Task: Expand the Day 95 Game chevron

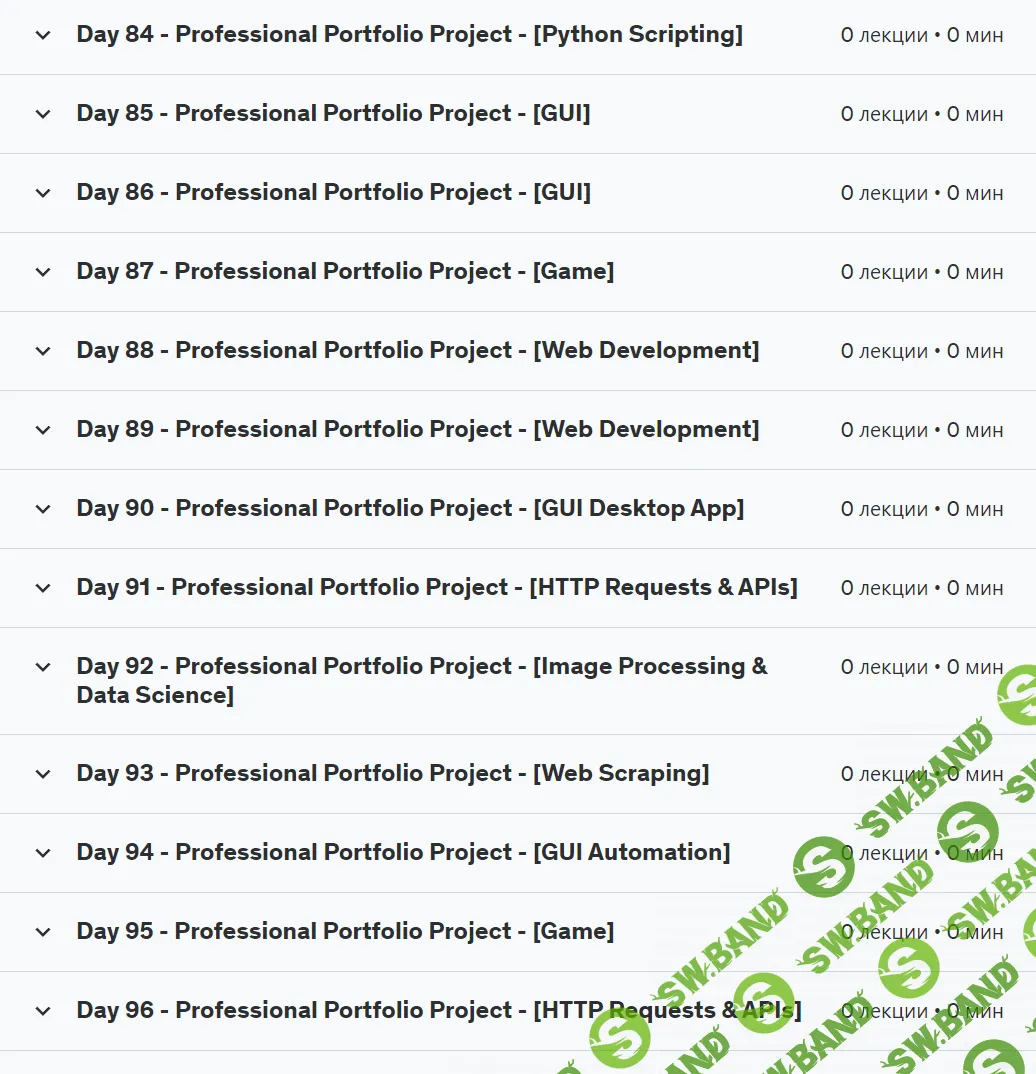Action: [x=42, y=932]
